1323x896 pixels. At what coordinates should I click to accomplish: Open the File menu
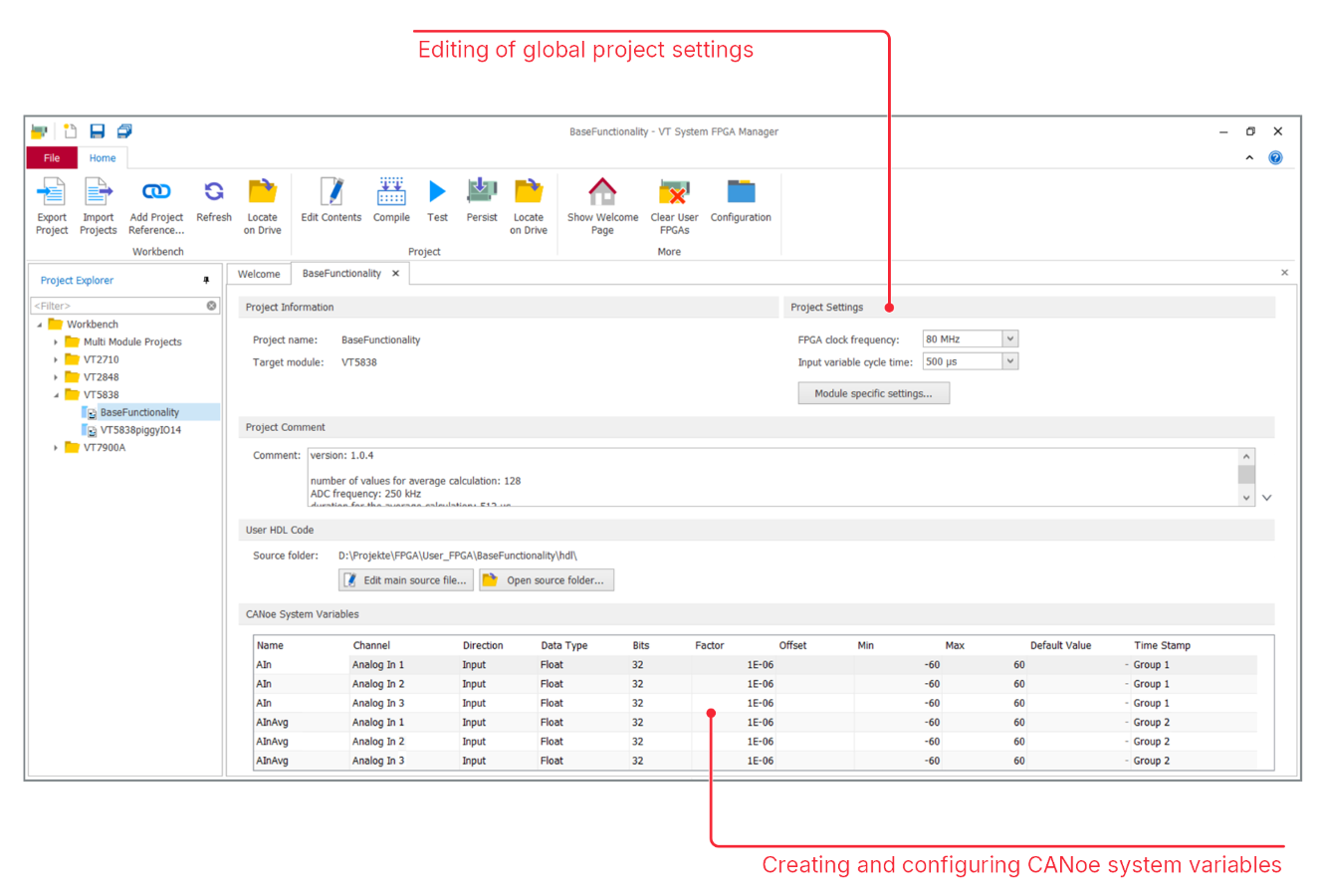pyautogui.click(x=52, y=157)
